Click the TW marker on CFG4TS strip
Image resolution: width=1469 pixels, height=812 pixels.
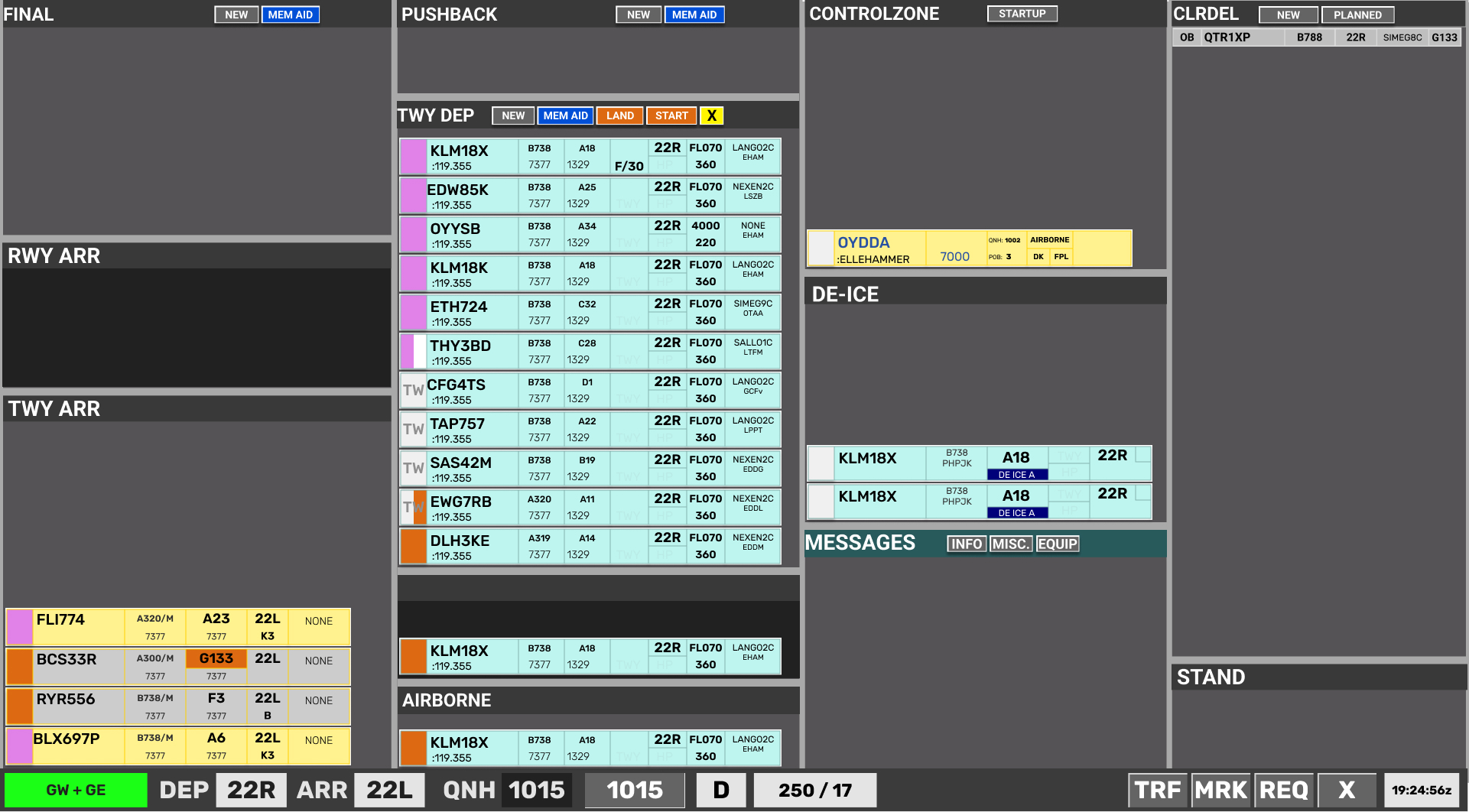pyautogui.click(x=413, y=390)
